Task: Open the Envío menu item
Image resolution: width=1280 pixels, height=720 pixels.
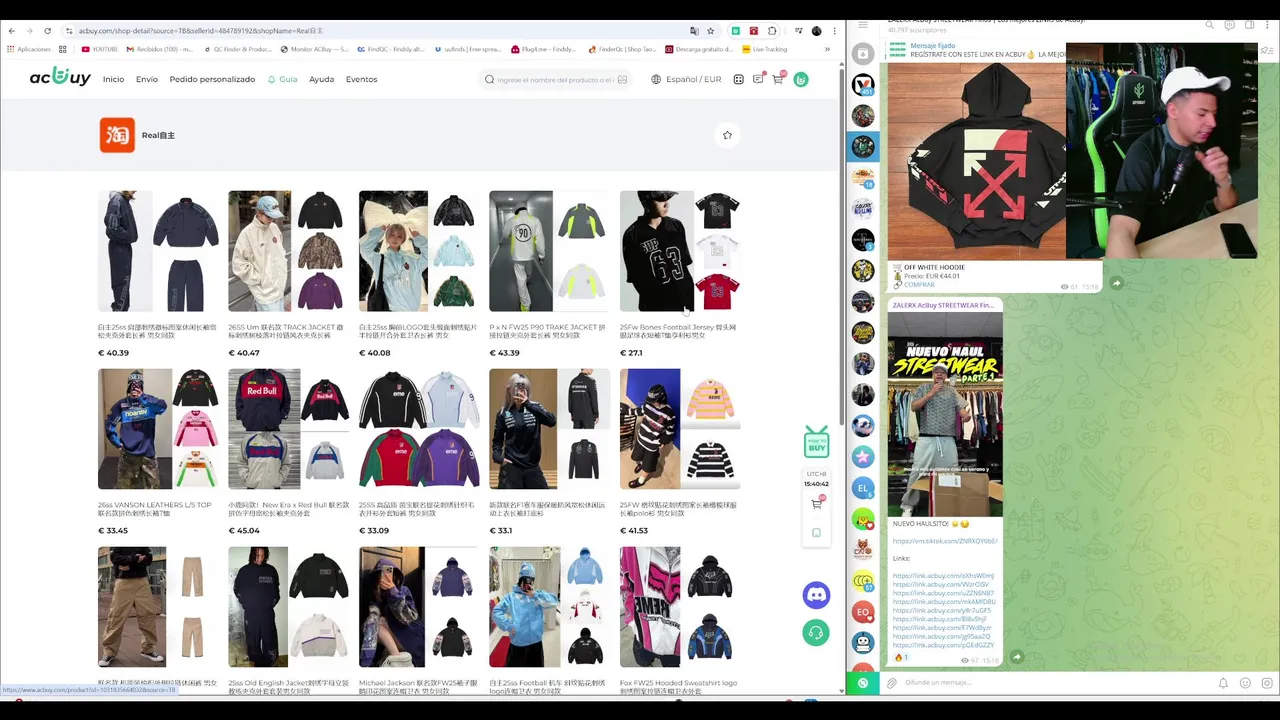Action: point(147,79)
